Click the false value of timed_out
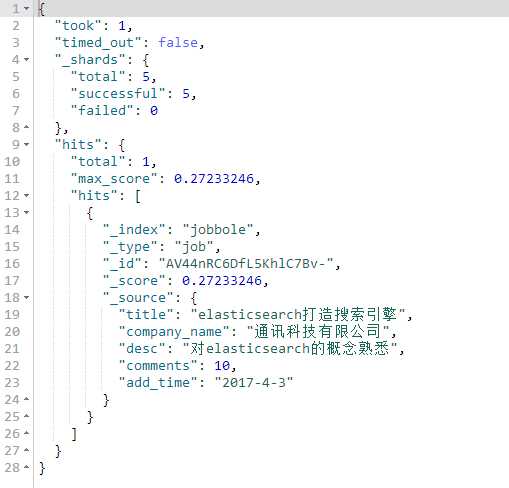The height and width of the screenshot is (488, 509). coord(178,43)
